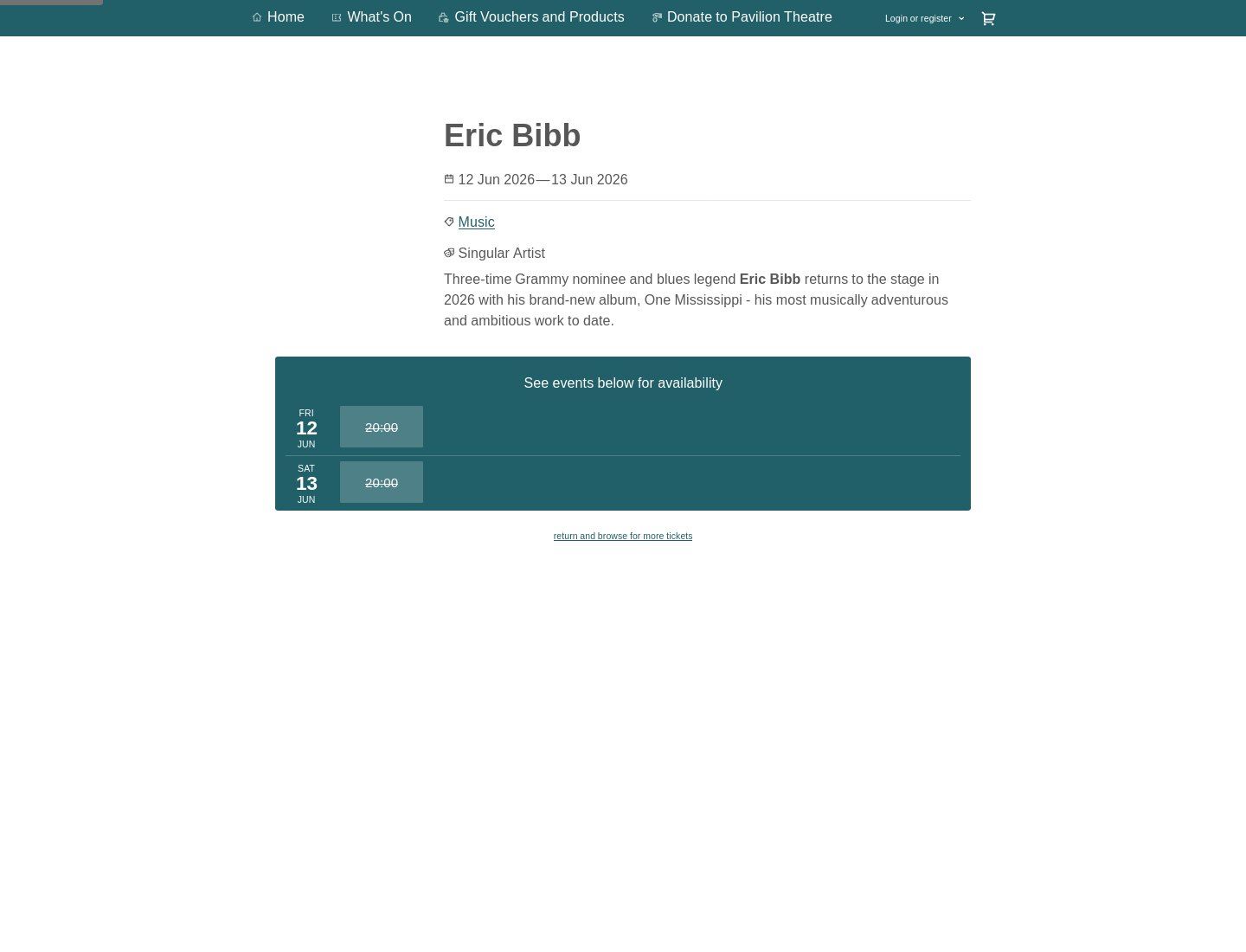Click the home icon beside Home

257,17
